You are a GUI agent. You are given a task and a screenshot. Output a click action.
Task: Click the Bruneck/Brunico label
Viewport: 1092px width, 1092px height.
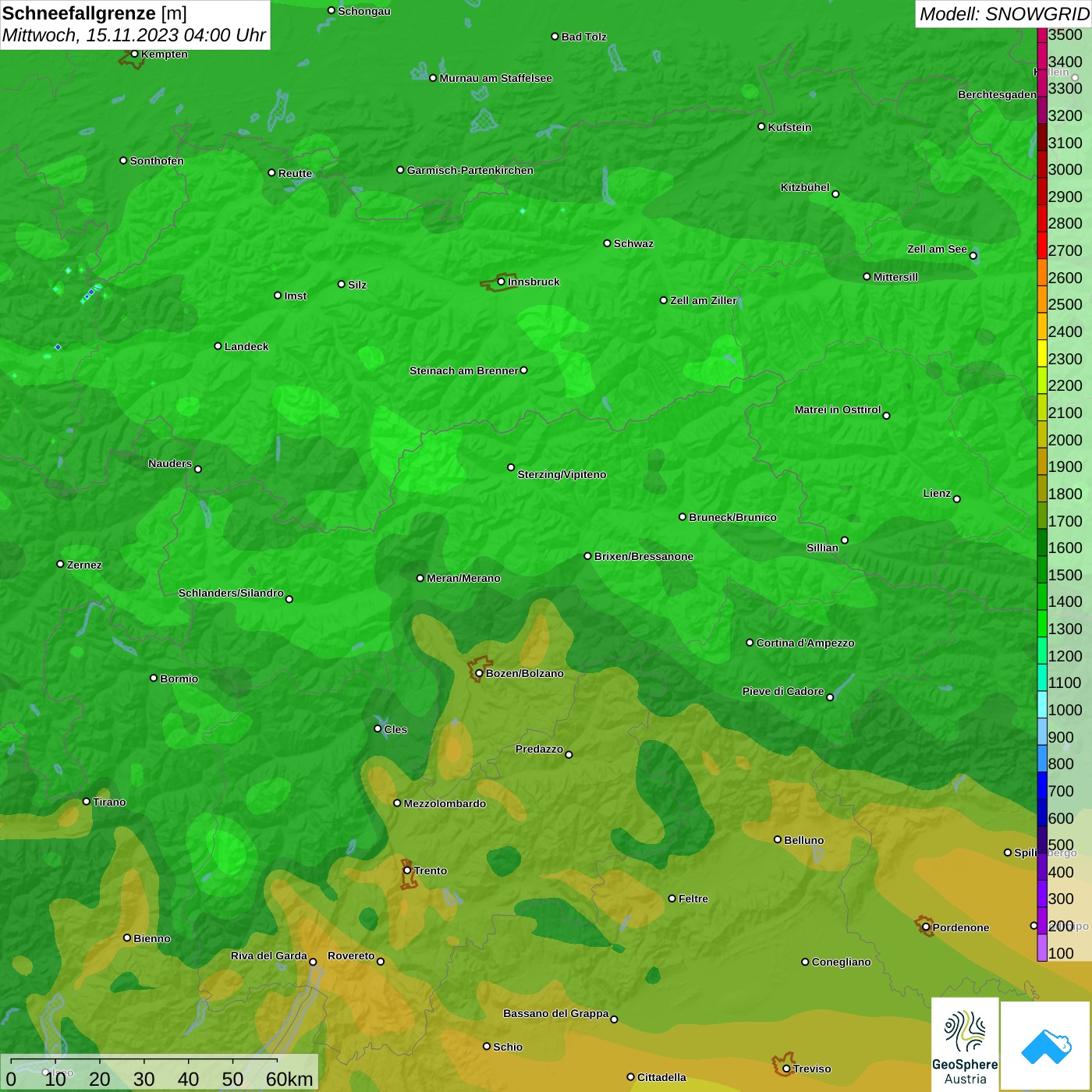tap(732, 517)
